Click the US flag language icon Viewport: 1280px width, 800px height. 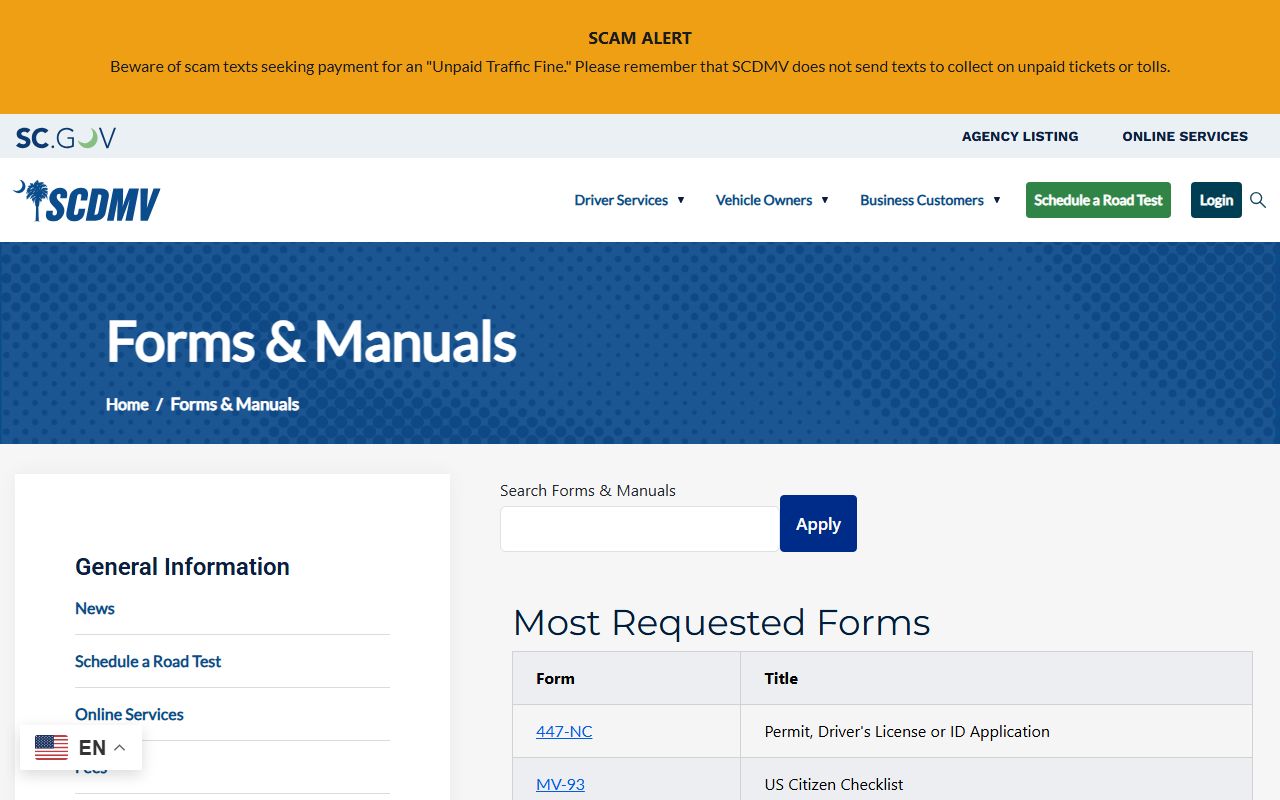click(x=52, y=747)
